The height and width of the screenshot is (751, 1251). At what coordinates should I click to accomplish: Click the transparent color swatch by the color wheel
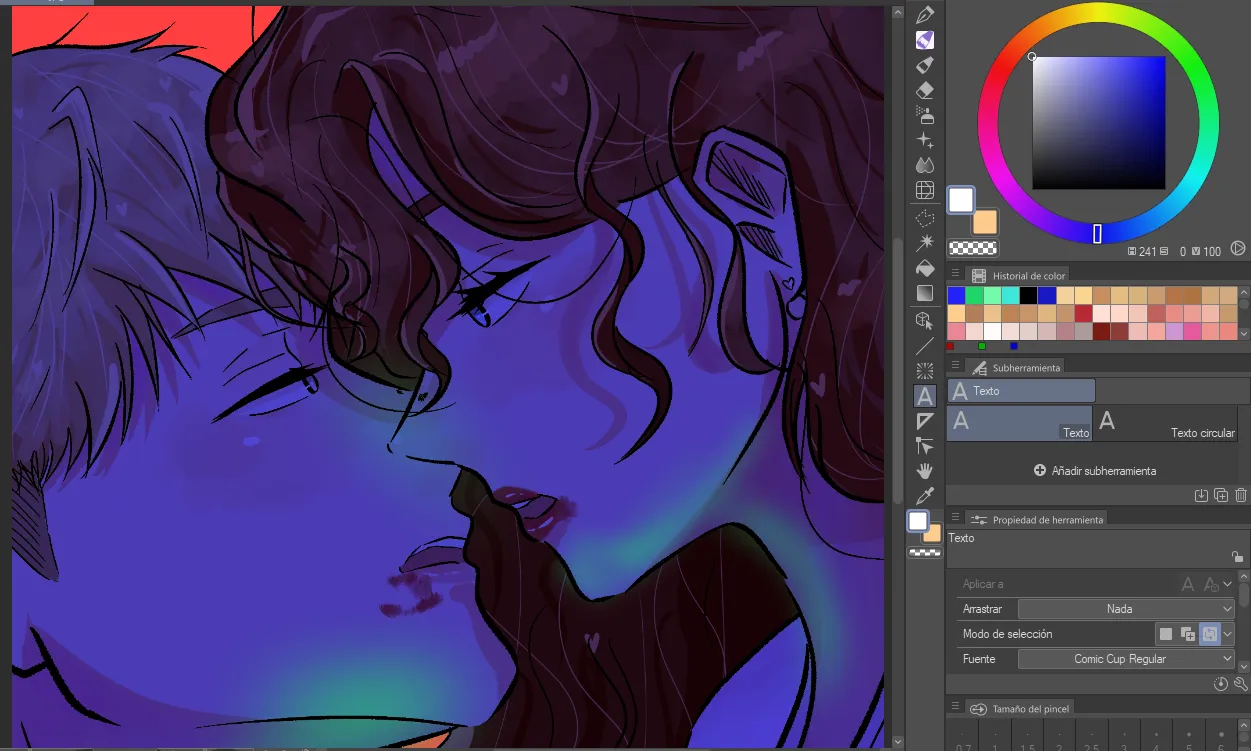[x=973, y=248]
